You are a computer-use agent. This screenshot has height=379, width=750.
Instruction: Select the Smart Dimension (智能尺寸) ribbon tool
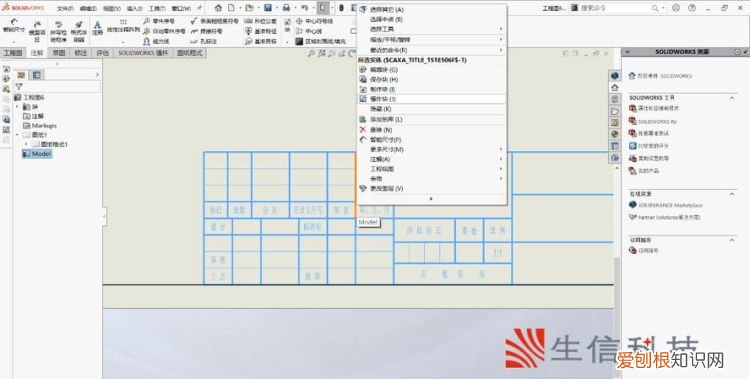pyautogui.click(x=14, y=26)
